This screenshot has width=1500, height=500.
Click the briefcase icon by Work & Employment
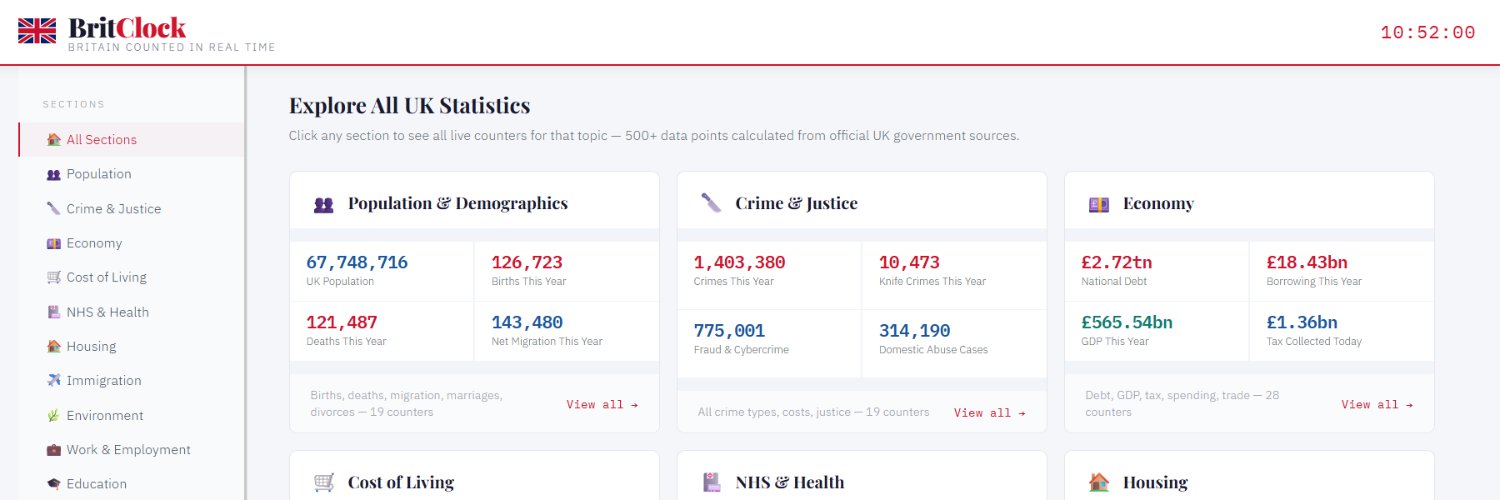click(x=53, y=450)
